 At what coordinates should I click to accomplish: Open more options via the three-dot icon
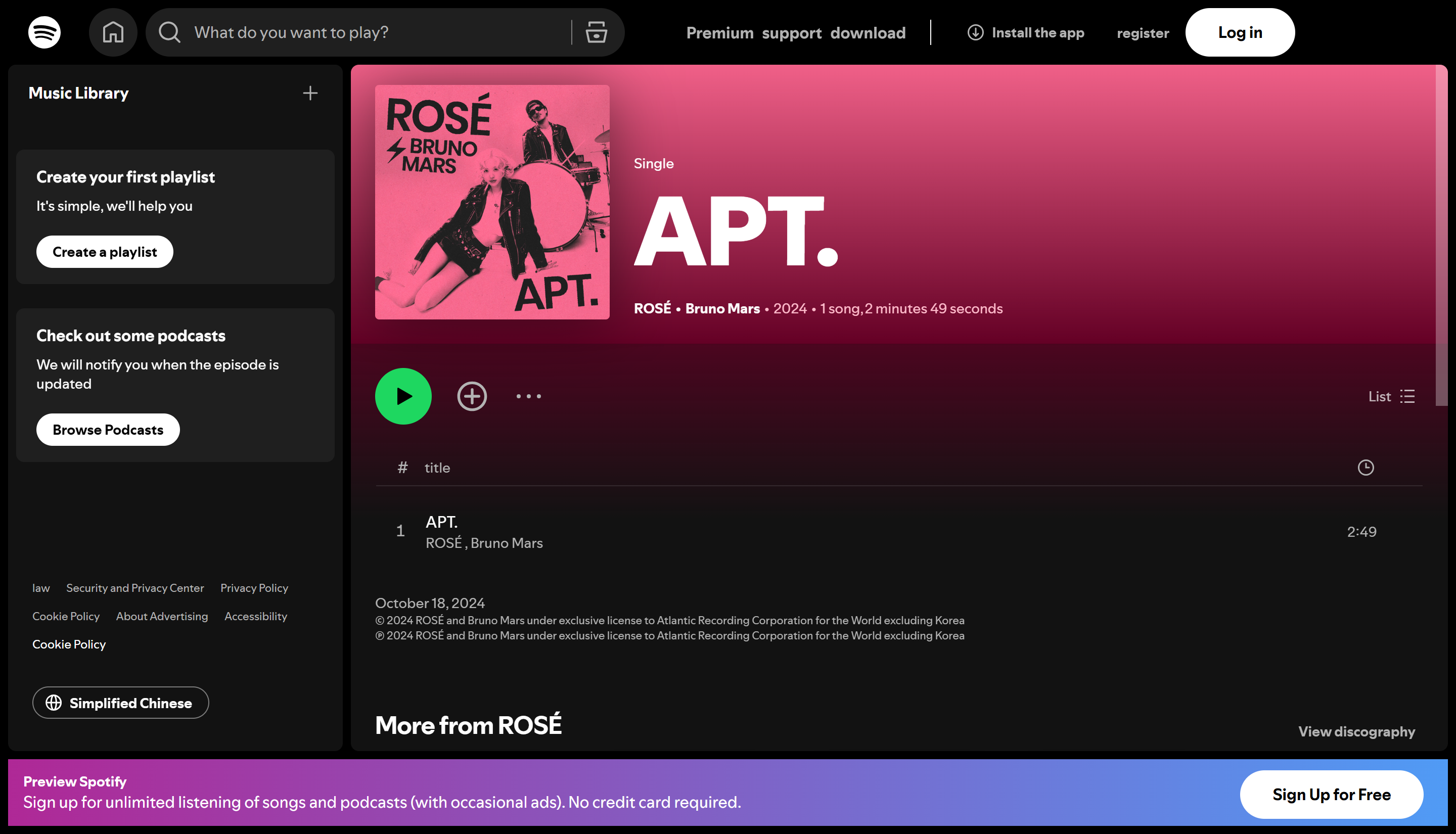(x=527, y=396)
